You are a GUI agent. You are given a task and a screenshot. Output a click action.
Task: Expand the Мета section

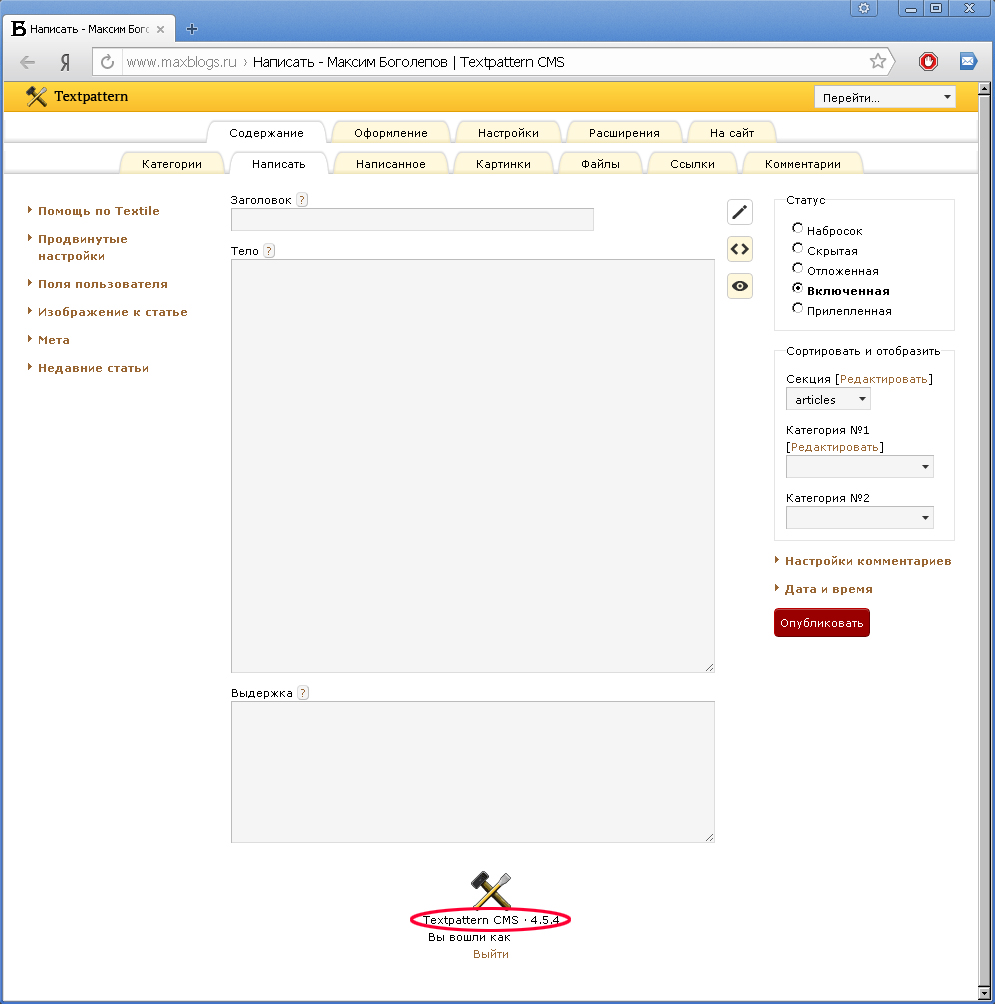pos(54,340)
